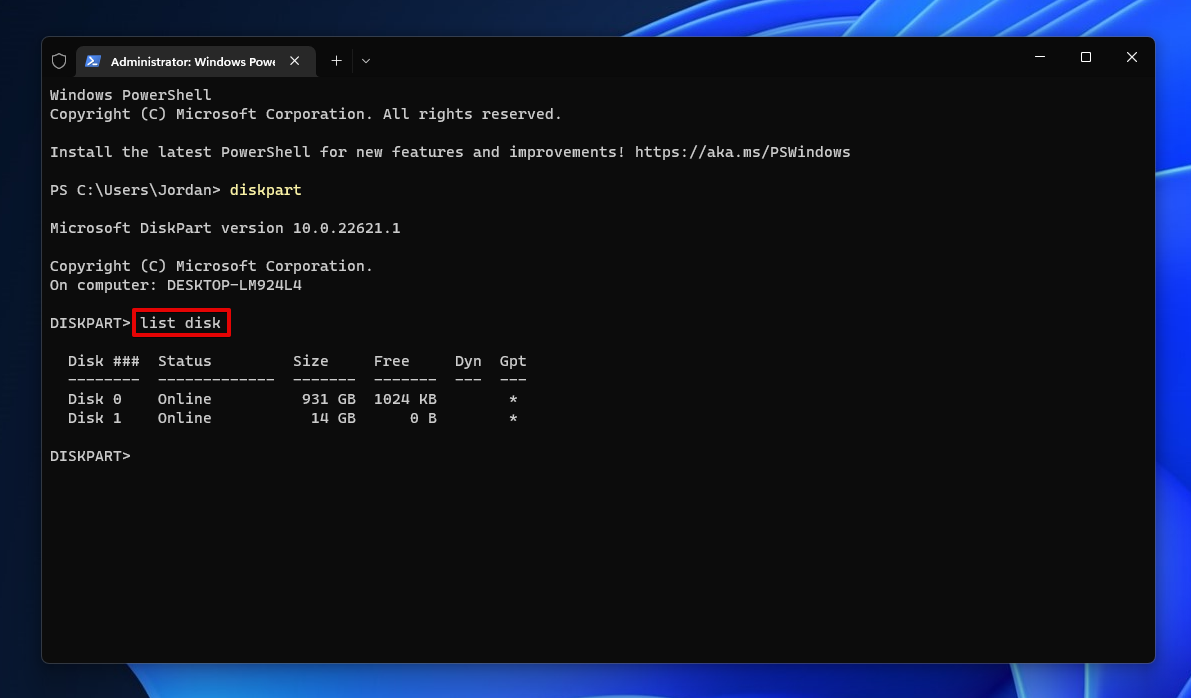This screenshot has height=698, width=1191.
Task: Click the 'Gpt' column header
Action: point(513,361)
